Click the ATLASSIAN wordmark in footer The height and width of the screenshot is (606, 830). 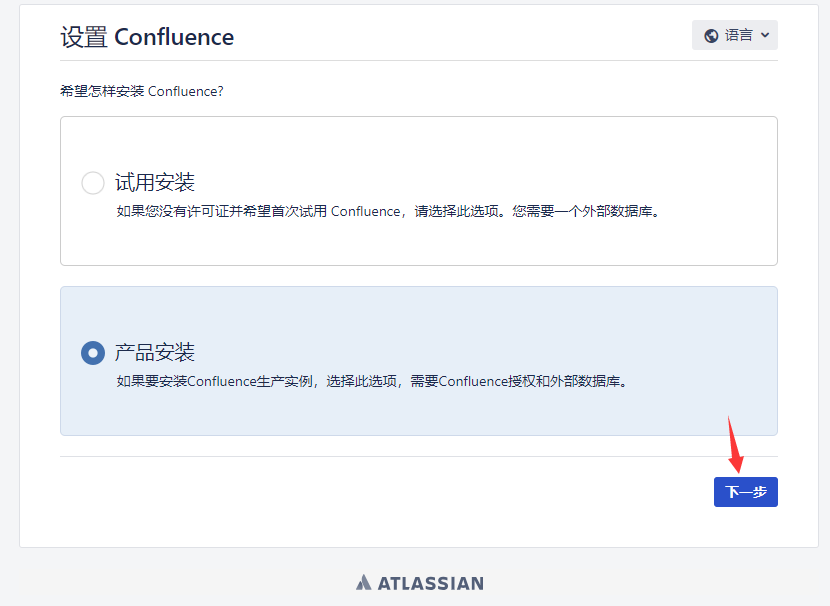click(430, 582)
